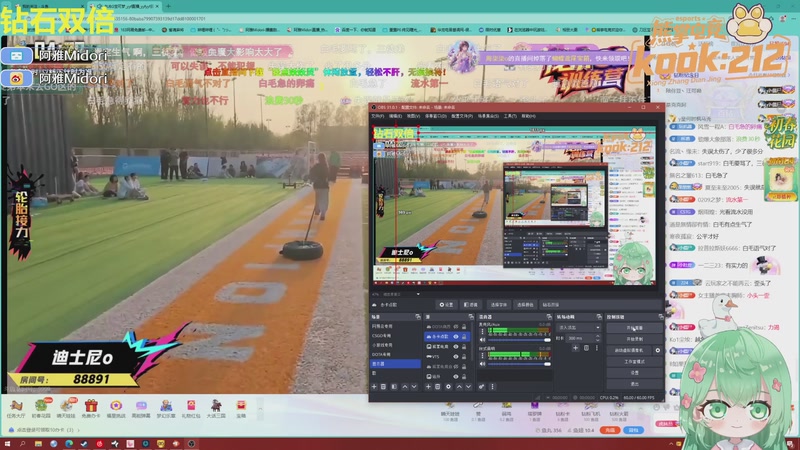
Task: Open OBS Tools menu
Action: coord(510,116)
